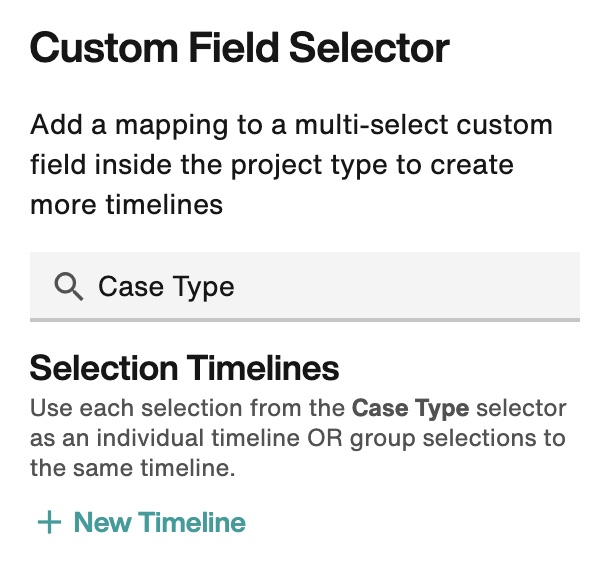The image size is (614, 566).
Task: Click the 'Use each selection' helper text
Action: click(x=298, y=438)
